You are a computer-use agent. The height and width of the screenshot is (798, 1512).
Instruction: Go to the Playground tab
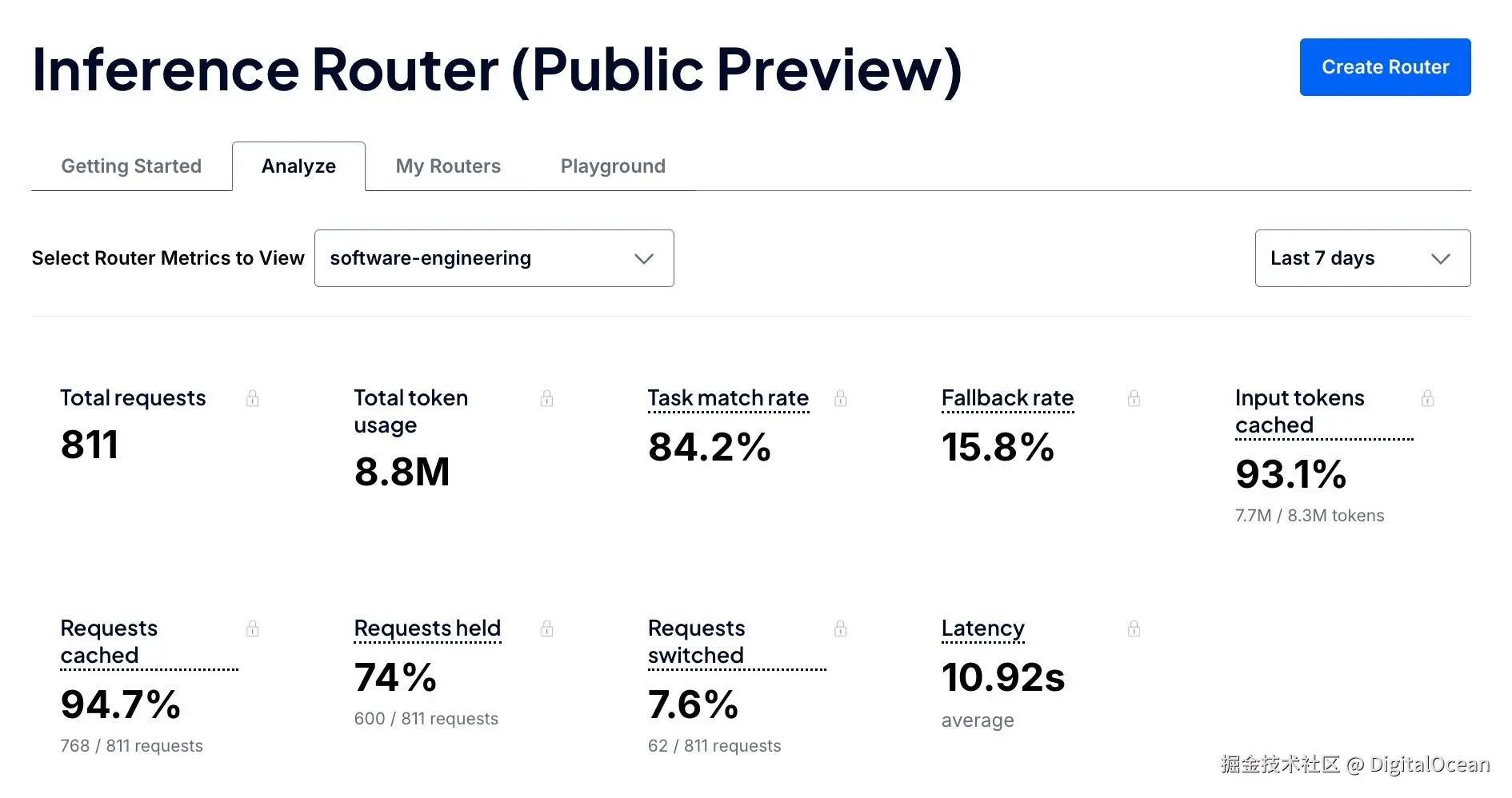[x=613, y=166]
